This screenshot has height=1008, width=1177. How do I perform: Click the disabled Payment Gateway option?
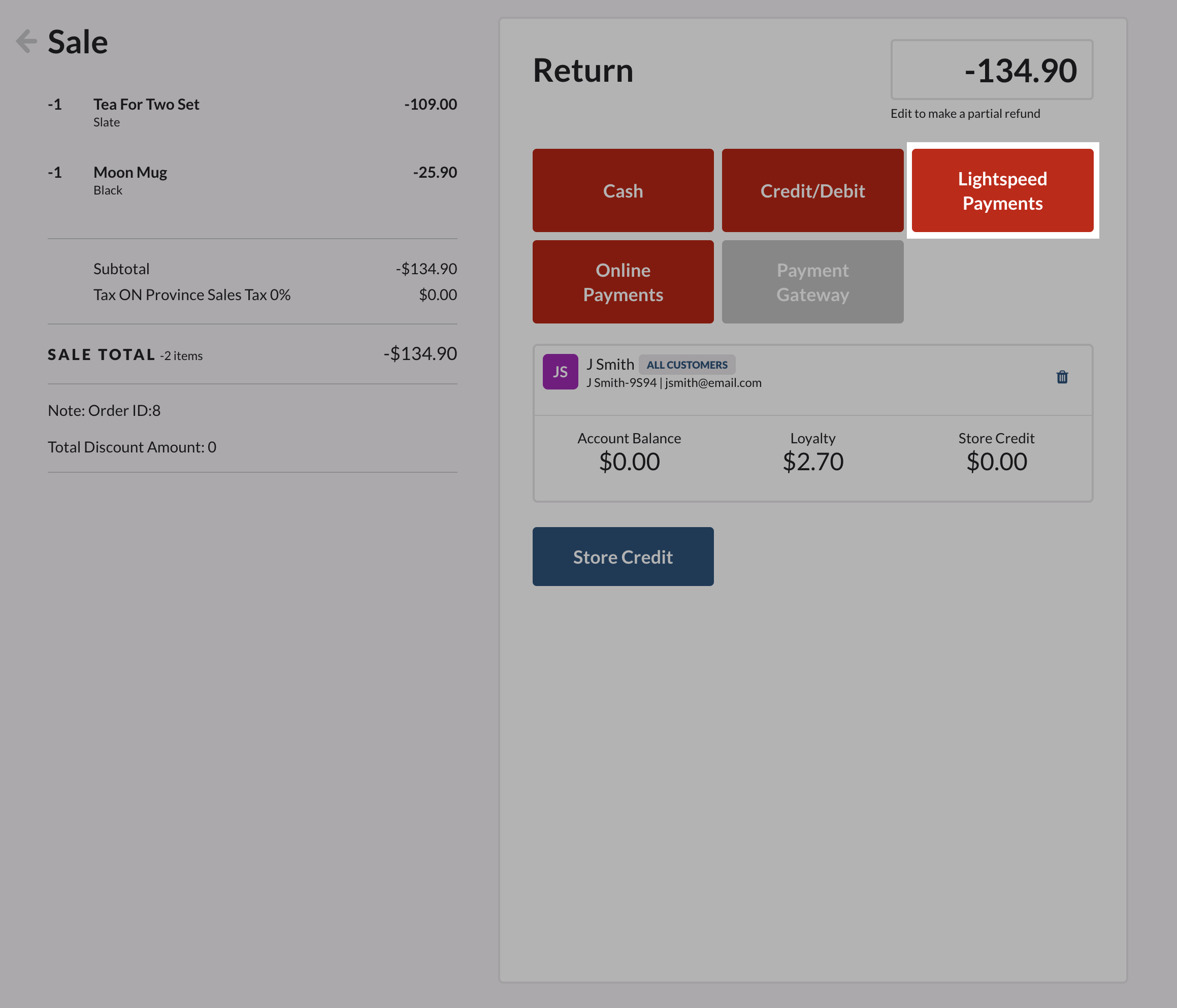point(812,282)
